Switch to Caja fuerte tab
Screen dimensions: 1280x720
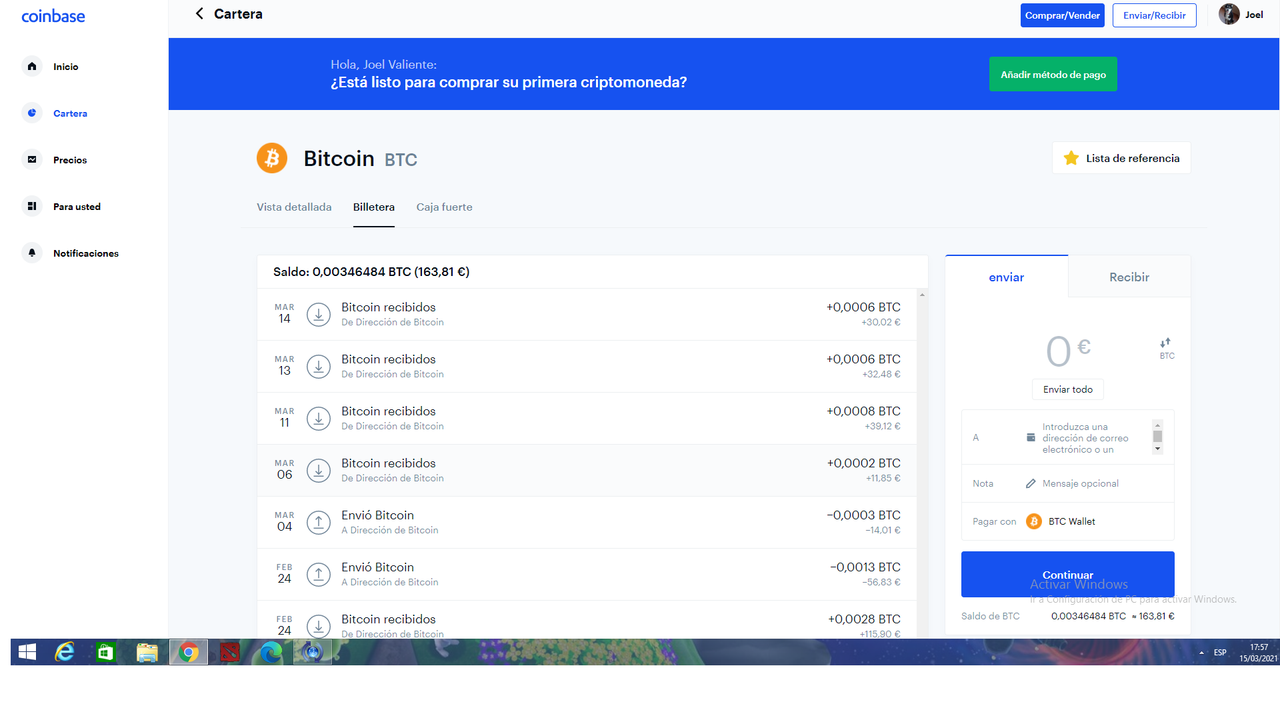pyautogui.click(x=444, y=207)
